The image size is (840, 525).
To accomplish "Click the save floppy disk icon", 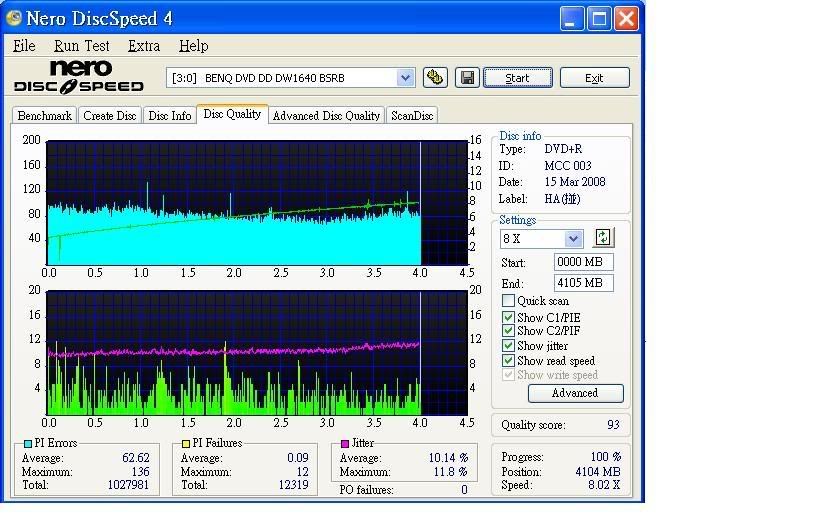I will tap(467, 78).
